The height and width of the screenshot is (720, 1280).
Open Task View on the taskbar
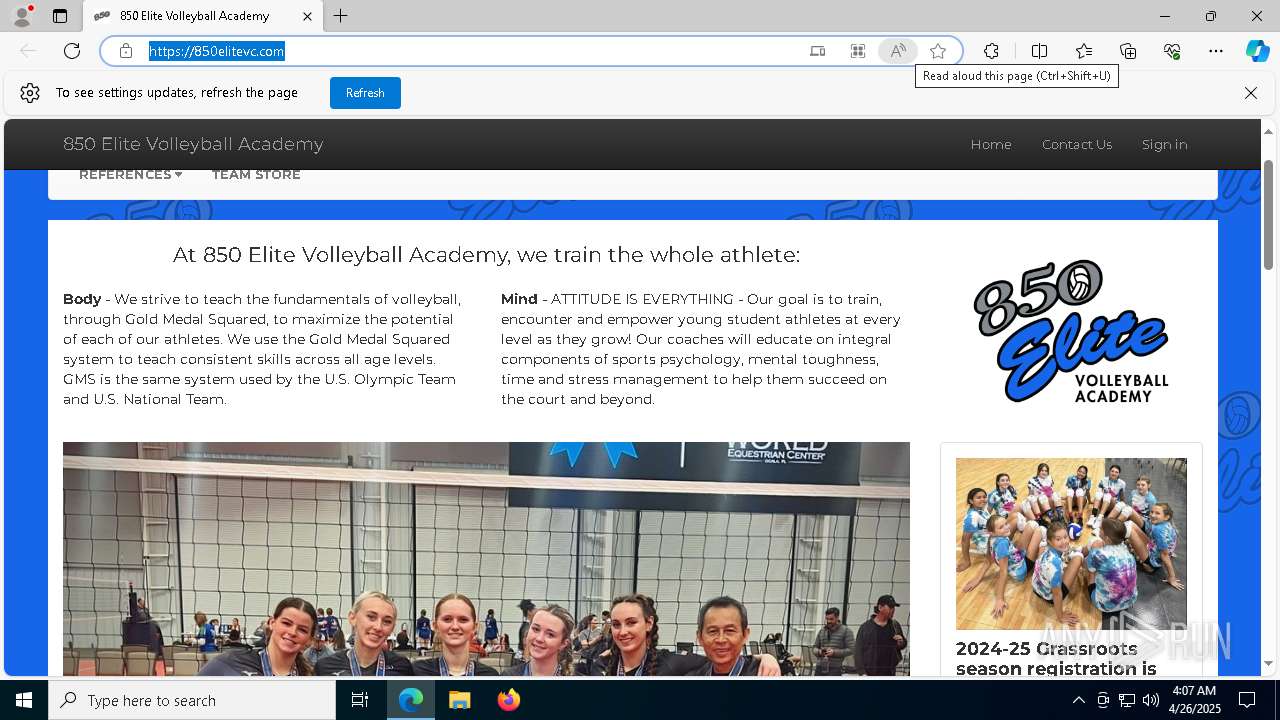pos(360,700)
